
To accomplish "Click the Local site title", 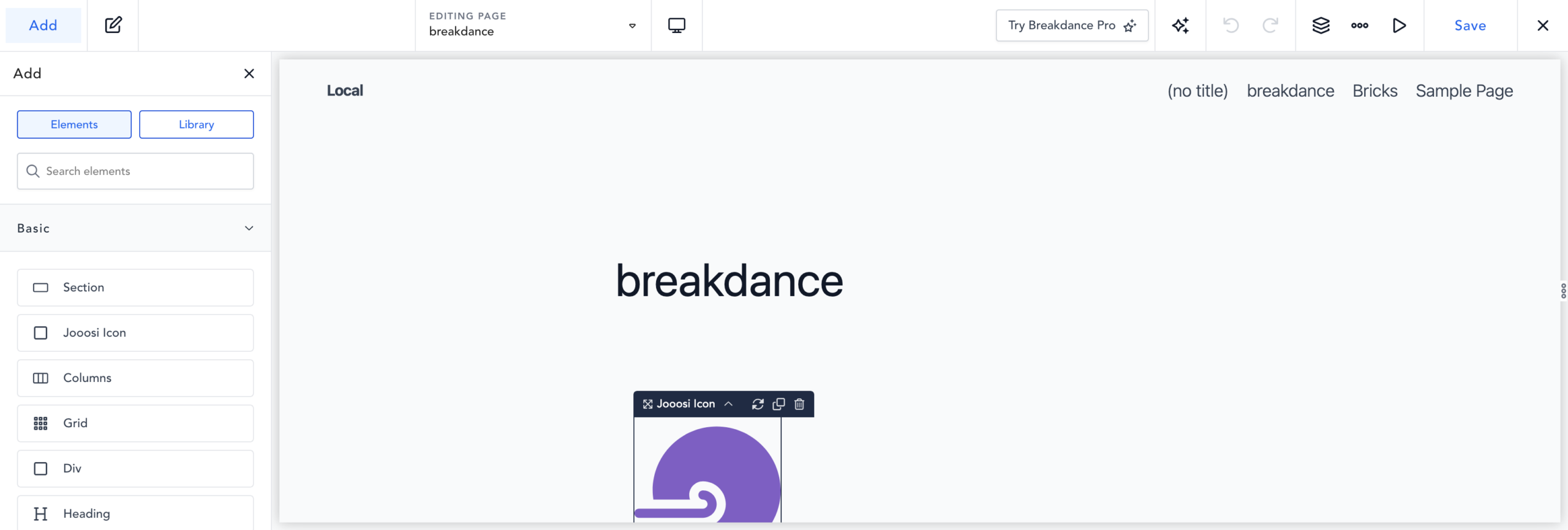I will coord(345,91).
